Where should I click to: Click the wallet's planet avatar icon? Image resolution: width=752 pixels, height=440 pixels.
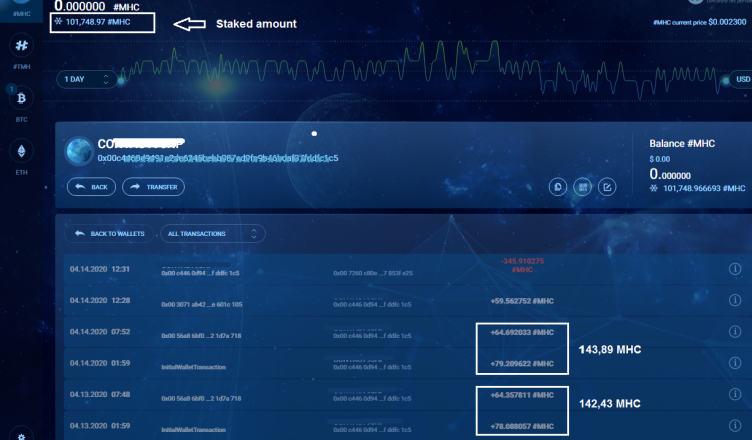pyautogui.click(x=80, y=151)
